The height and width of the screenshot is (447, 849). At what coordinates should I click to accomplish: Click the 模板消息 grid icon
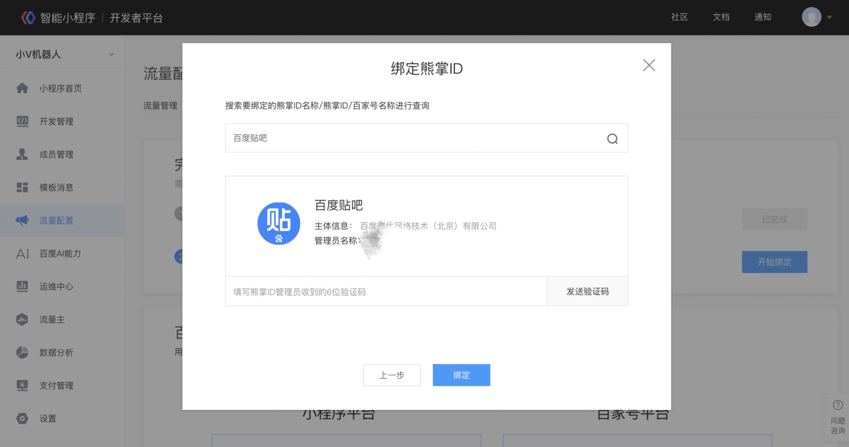[22, 187]
